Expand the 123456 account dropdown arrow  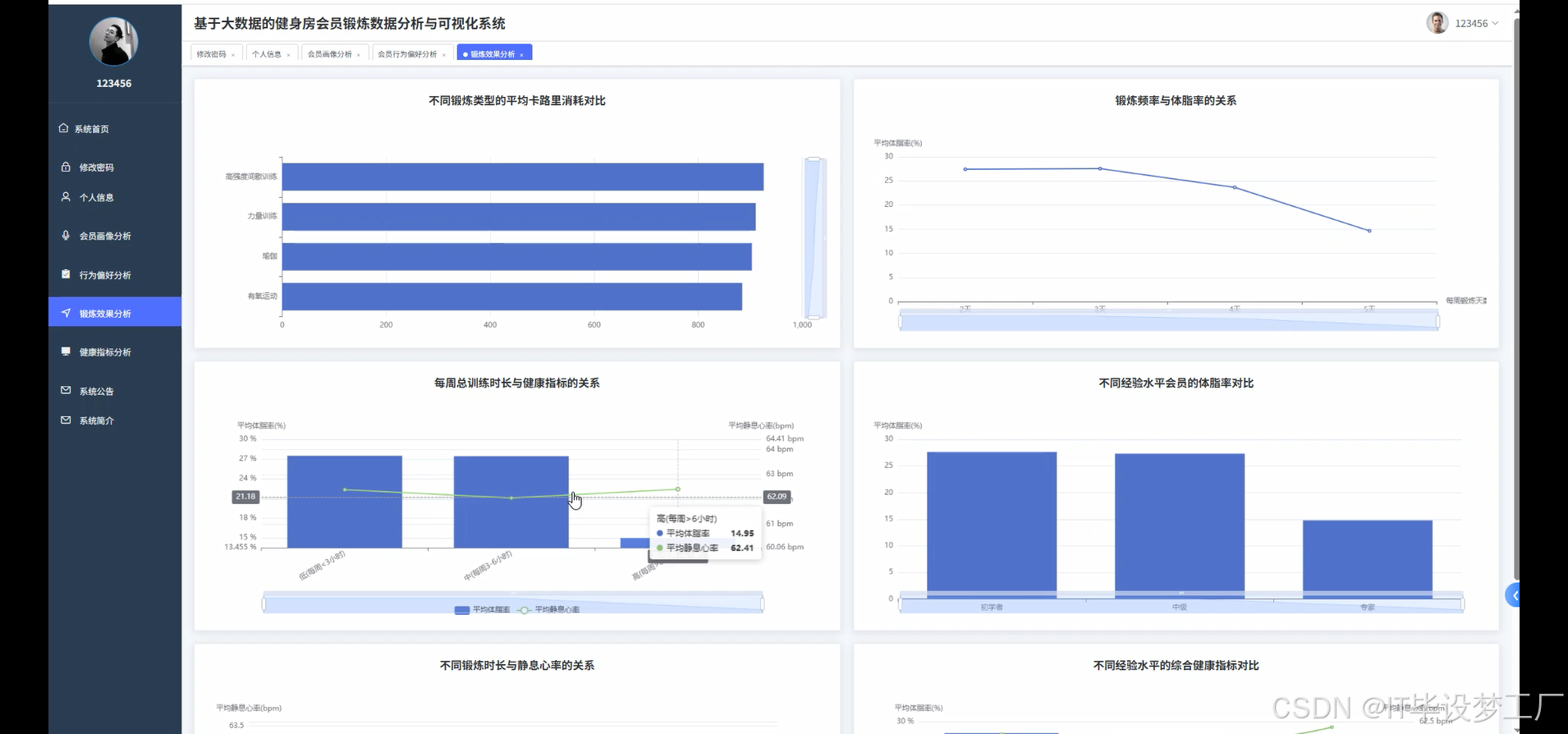(x=1495, y=23)
